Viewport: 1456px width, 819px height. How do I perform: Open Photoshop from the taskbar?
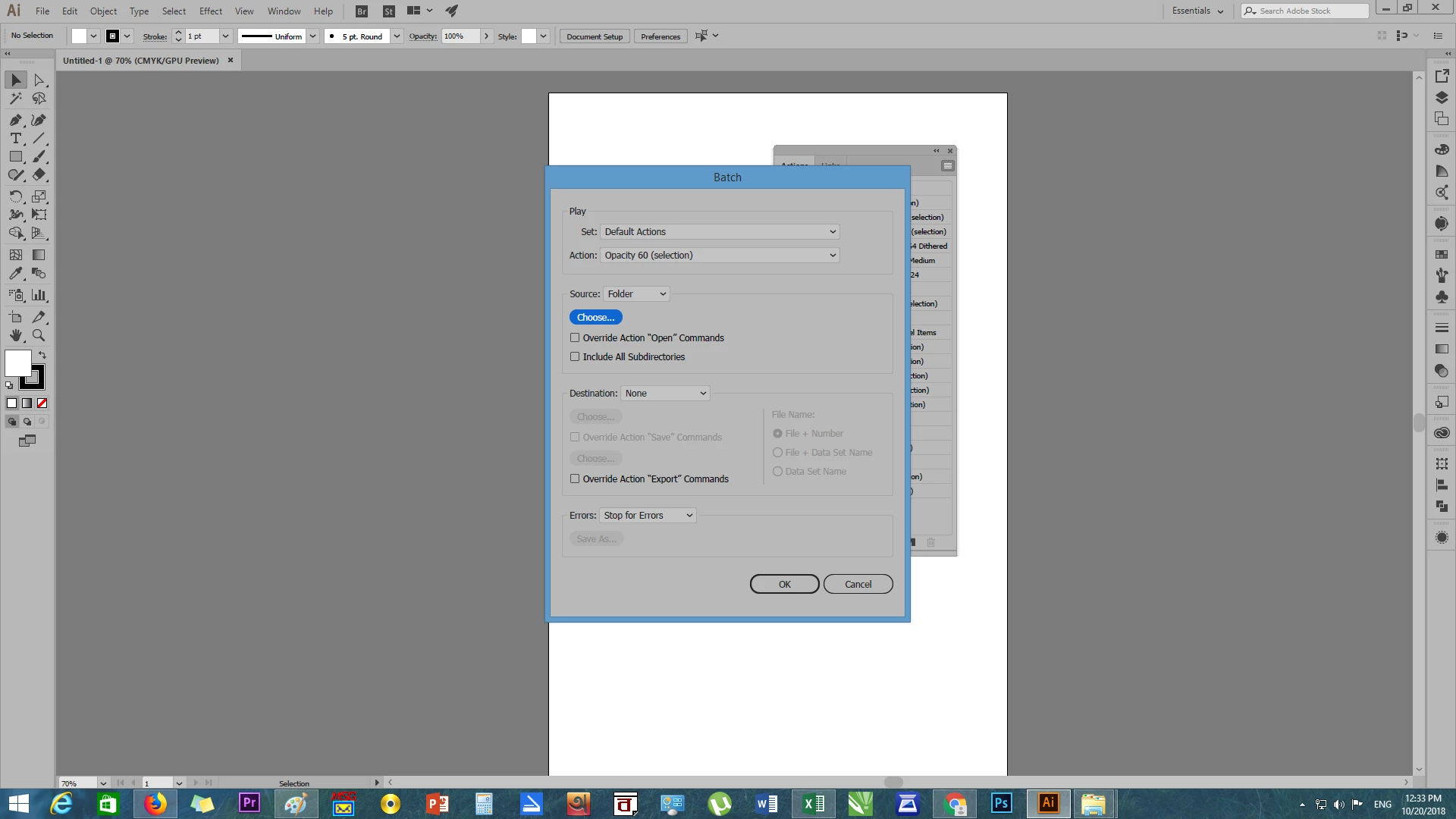1001,803
